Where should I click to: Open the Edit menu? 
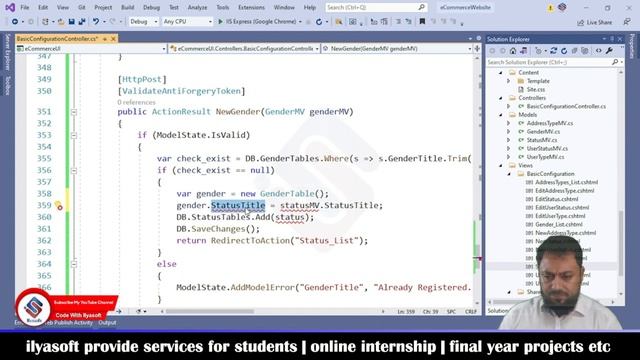click(x=43, y=7)
